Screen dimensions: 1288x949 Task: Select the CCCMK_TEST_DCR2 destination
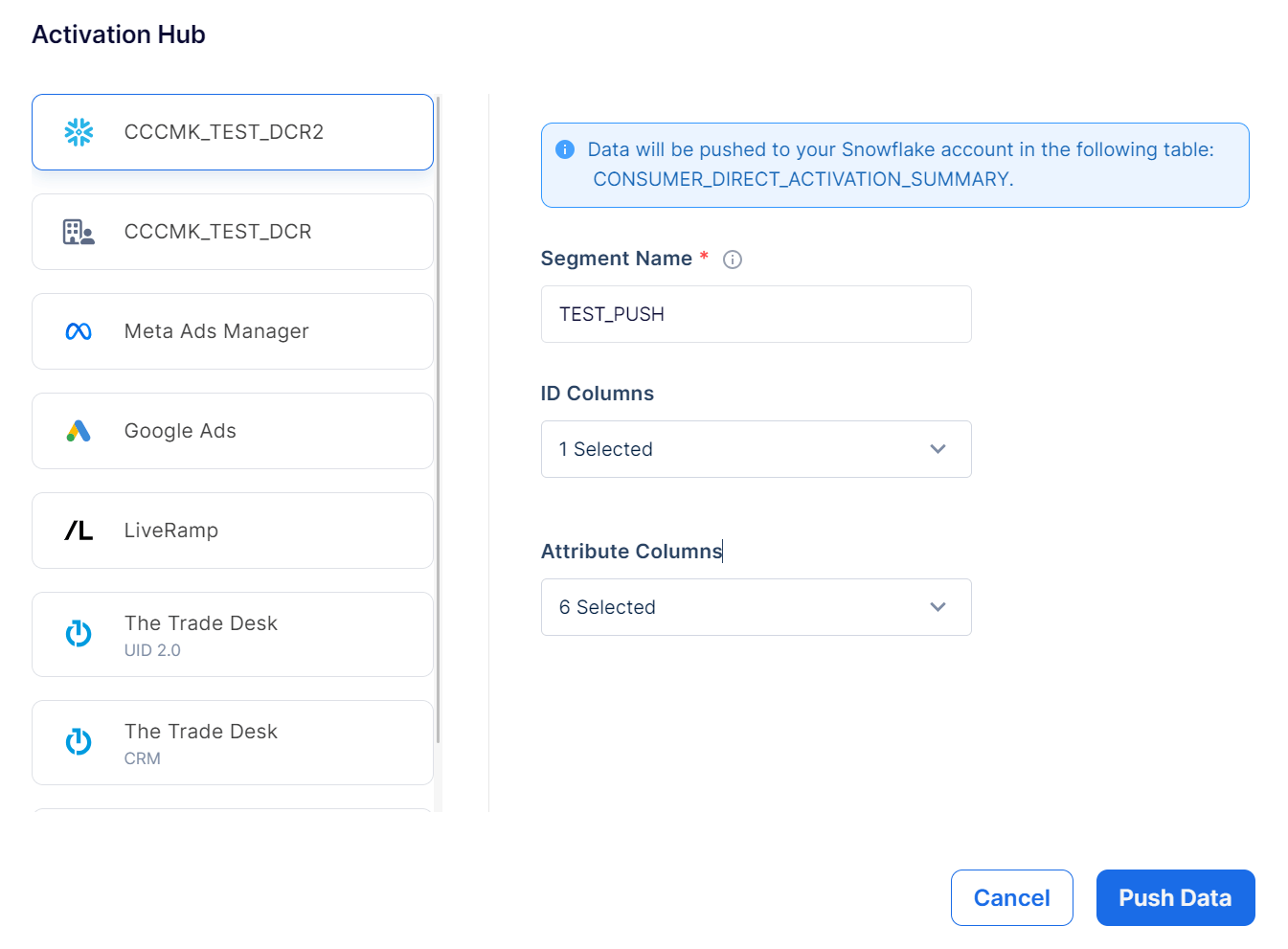tap(233, 132)
